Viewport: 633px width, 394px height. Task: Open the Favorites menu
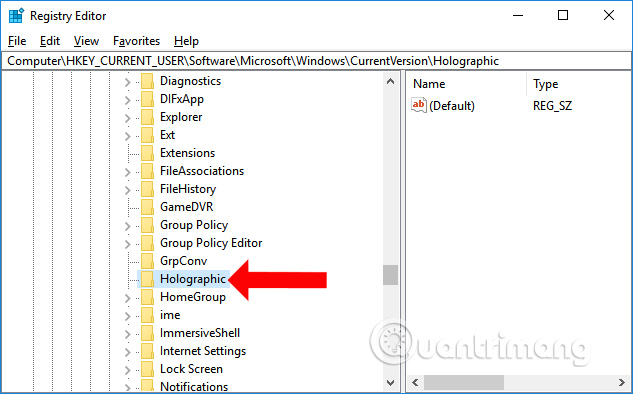(136, 41)
